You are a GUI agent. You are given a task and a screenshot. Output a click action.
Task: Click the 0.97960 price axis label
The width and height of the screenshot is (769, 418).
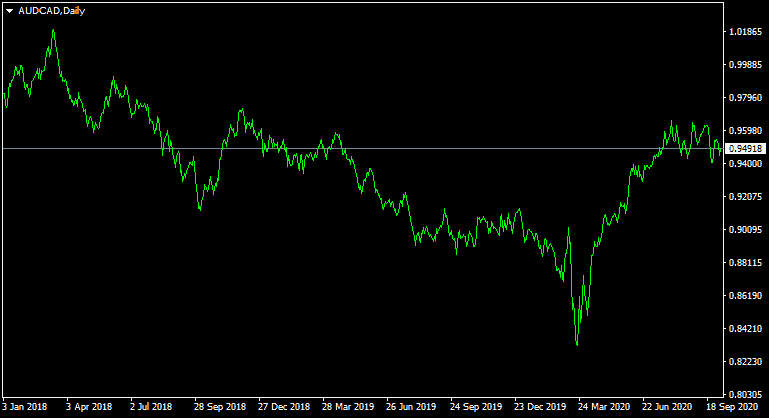(x=745, y=98)
